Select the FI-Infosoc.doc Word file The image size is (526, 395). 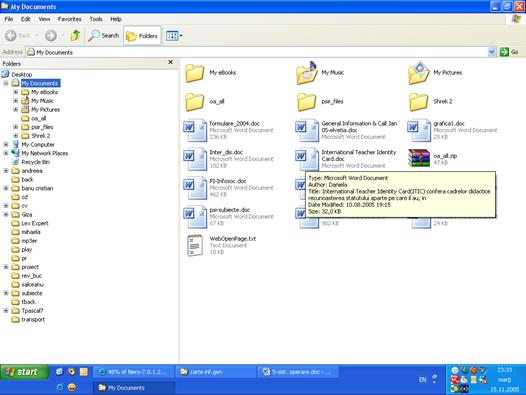[229, 188]
